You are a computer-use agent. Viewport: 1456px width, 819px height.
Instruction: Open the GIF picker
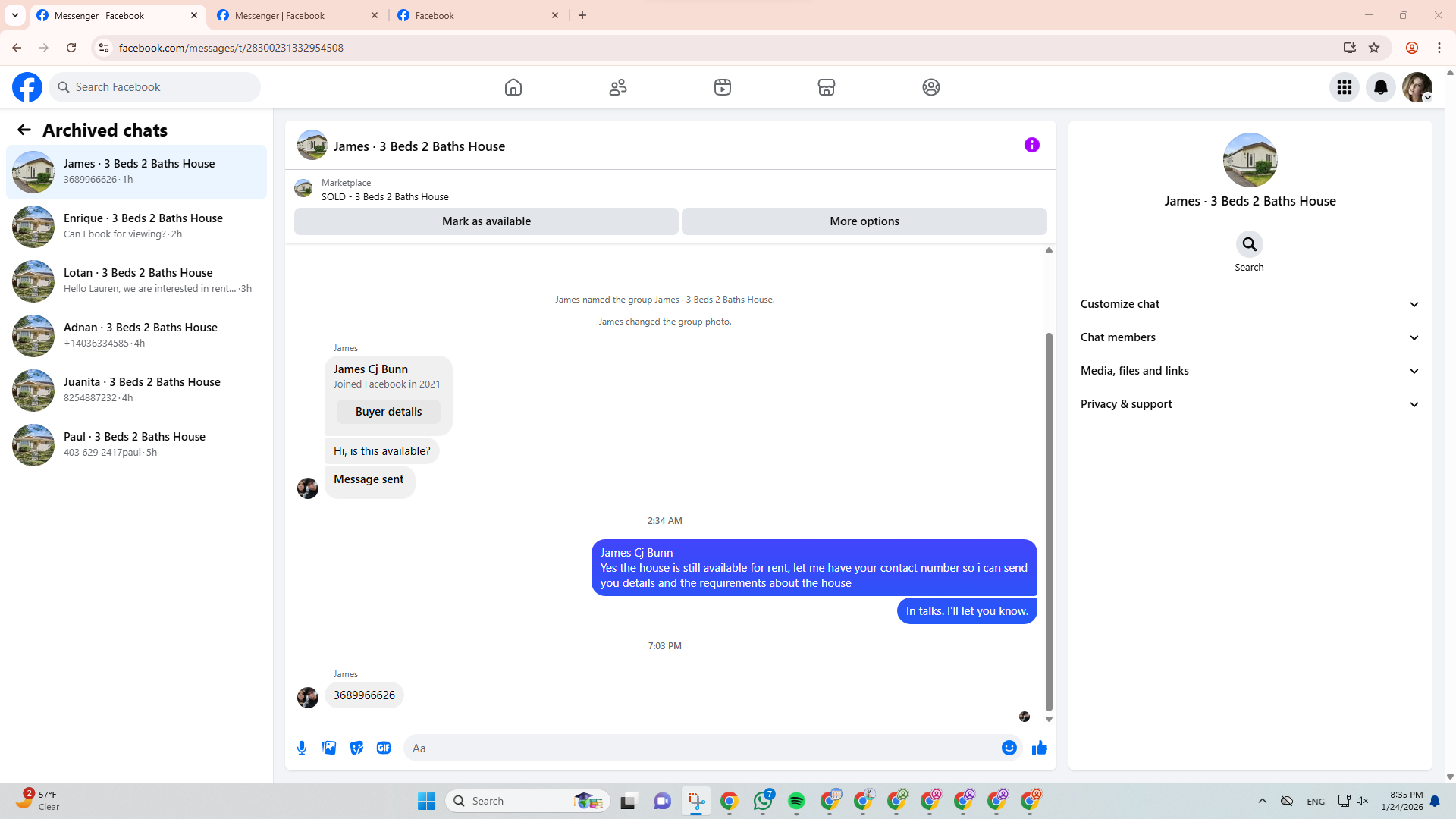384,748
